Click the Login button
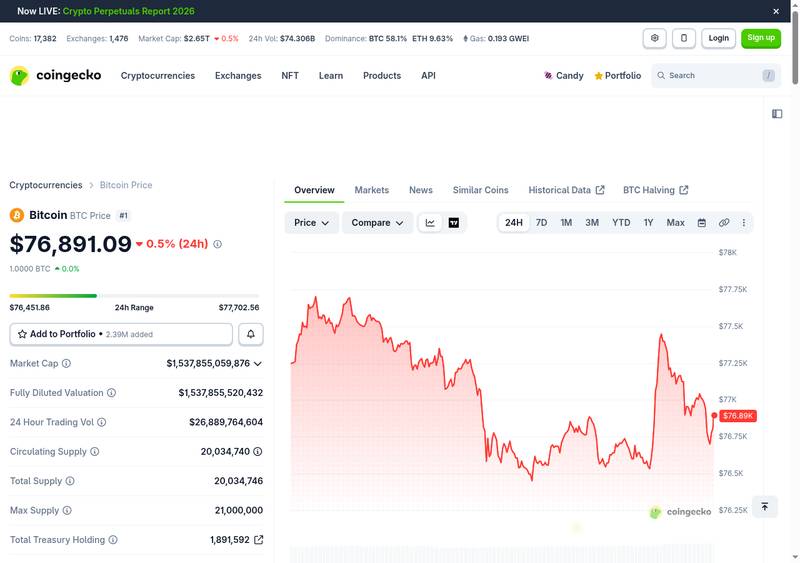800x563 pixels. [718, 38]
